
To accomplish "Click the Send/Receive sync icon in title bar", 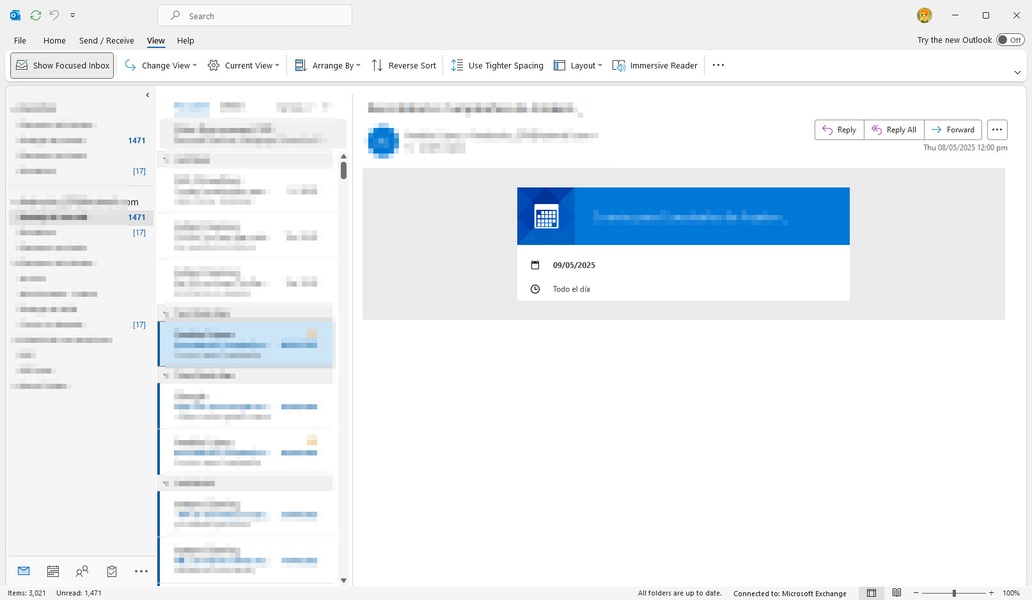I will tap(36, 15).
